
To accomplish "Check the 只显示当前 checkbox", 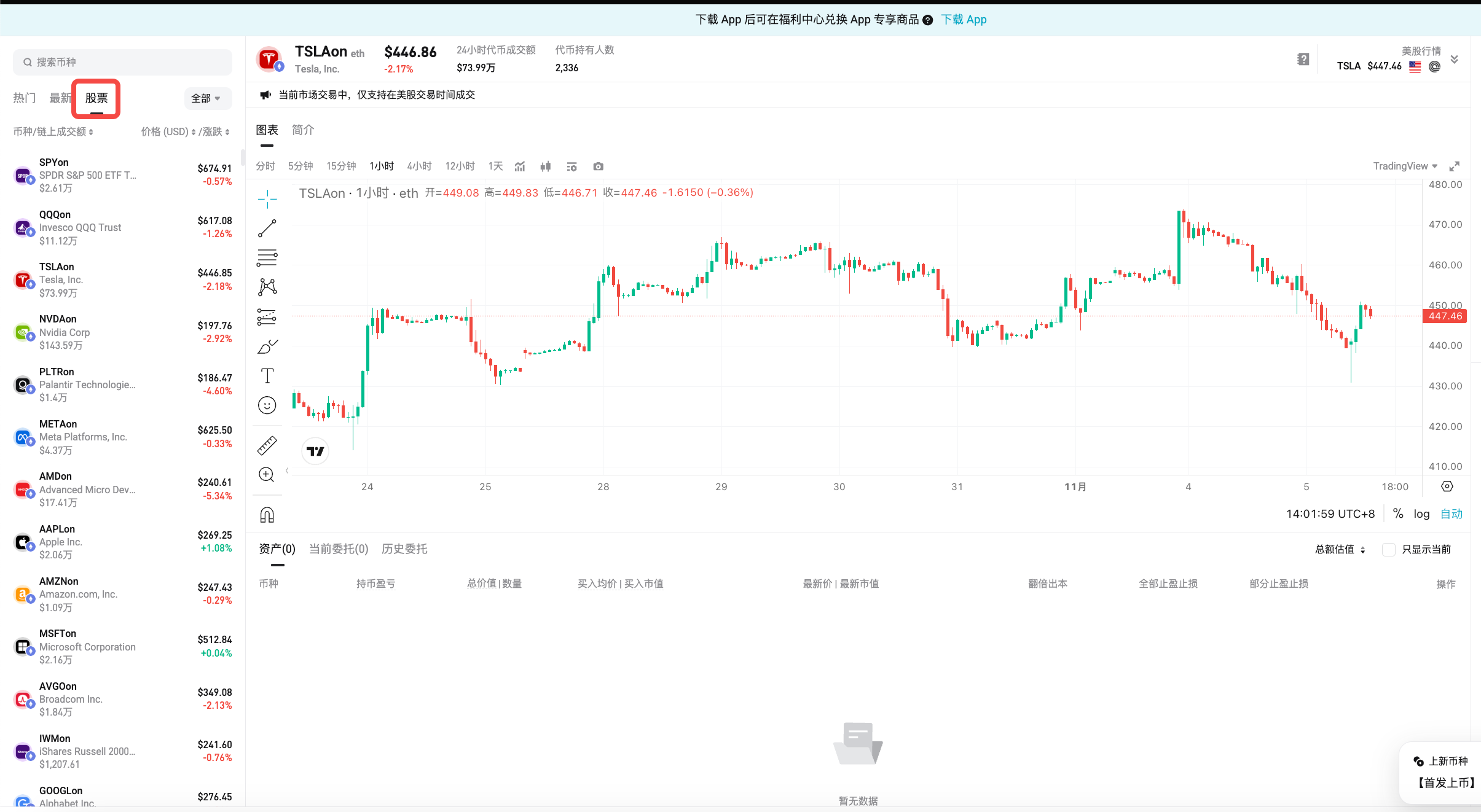I will 1389,549.
